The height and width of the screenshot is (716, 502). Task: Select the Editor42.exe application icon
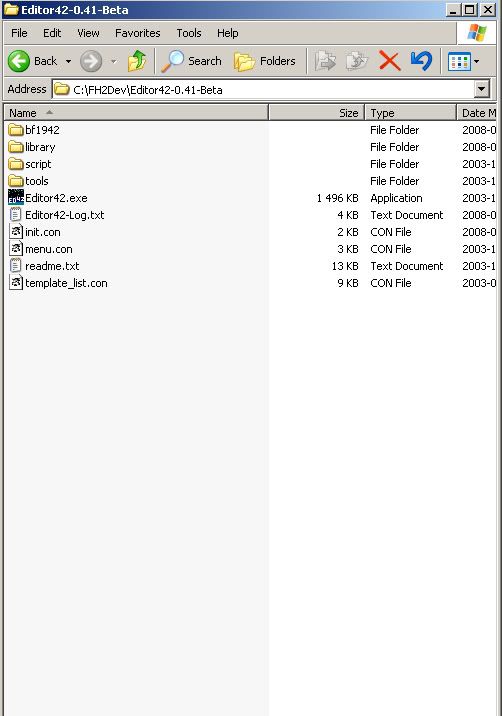(x=16, y=197)
